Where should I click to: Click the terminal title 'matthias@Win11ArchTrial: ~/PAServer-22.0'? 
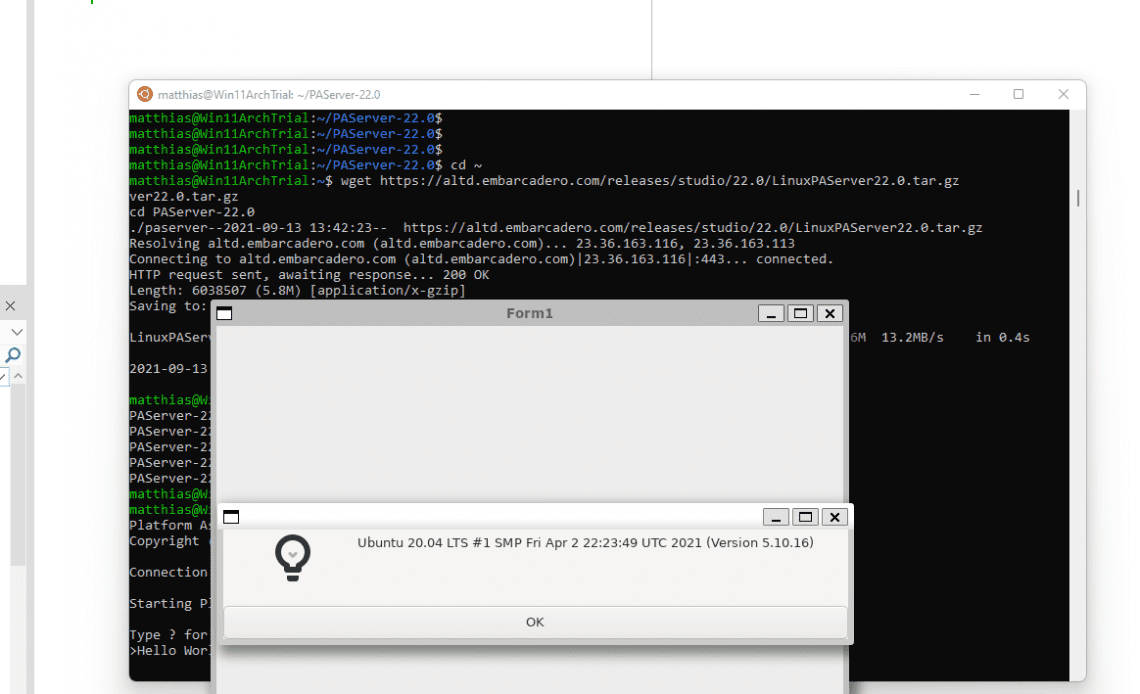tap(269, 94)
